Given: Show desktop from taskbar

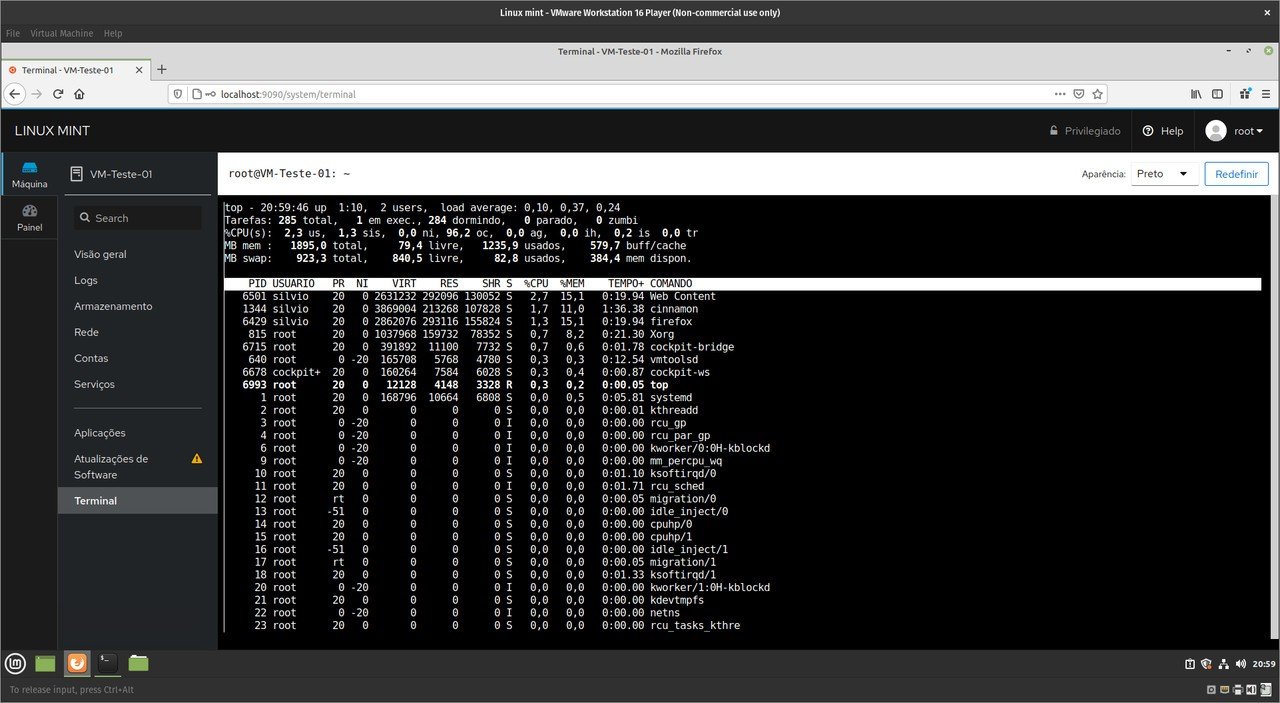Looking at the screenshot, I should pyautogui.click(x=45, y=663).
